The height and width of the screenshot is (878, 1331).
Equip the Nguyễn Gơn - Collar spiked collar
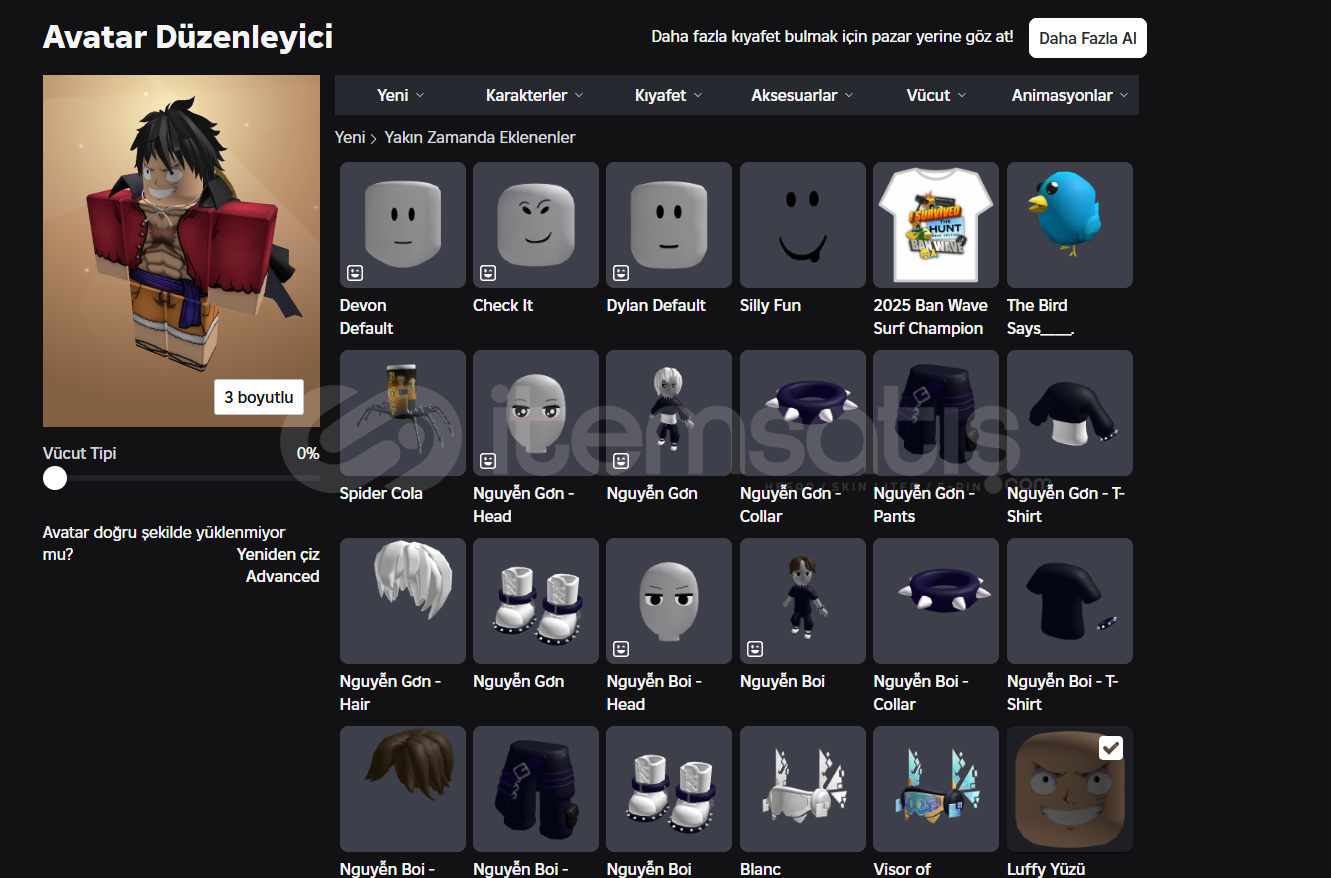[803, 413]
